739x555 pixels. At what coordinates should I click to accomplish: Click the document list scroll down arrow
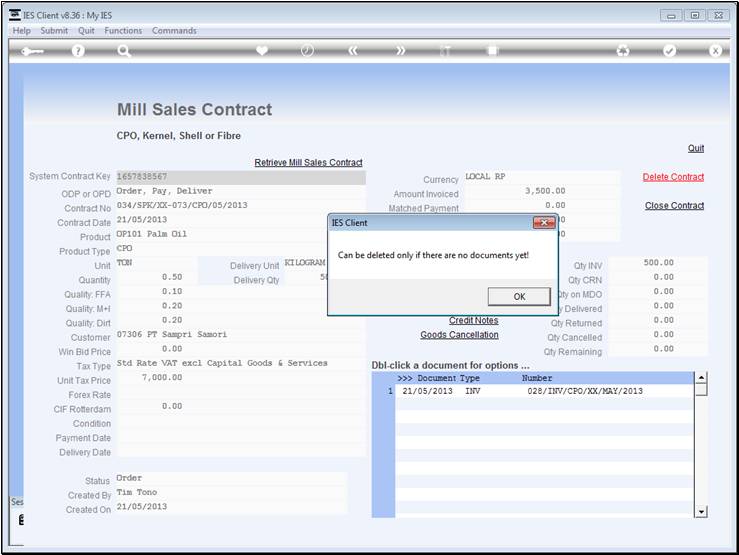tap(701, 512)
